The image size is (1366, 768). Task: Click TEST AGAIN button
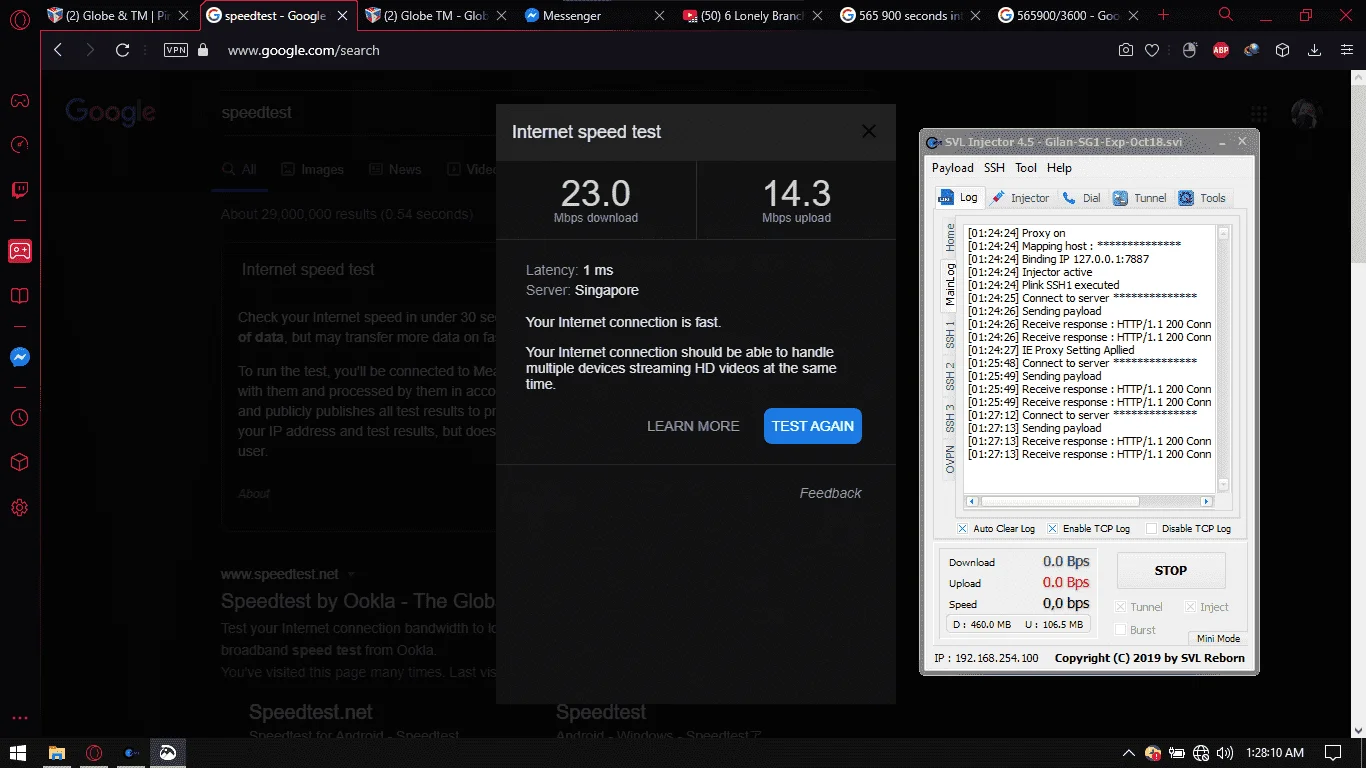[813, 426]
